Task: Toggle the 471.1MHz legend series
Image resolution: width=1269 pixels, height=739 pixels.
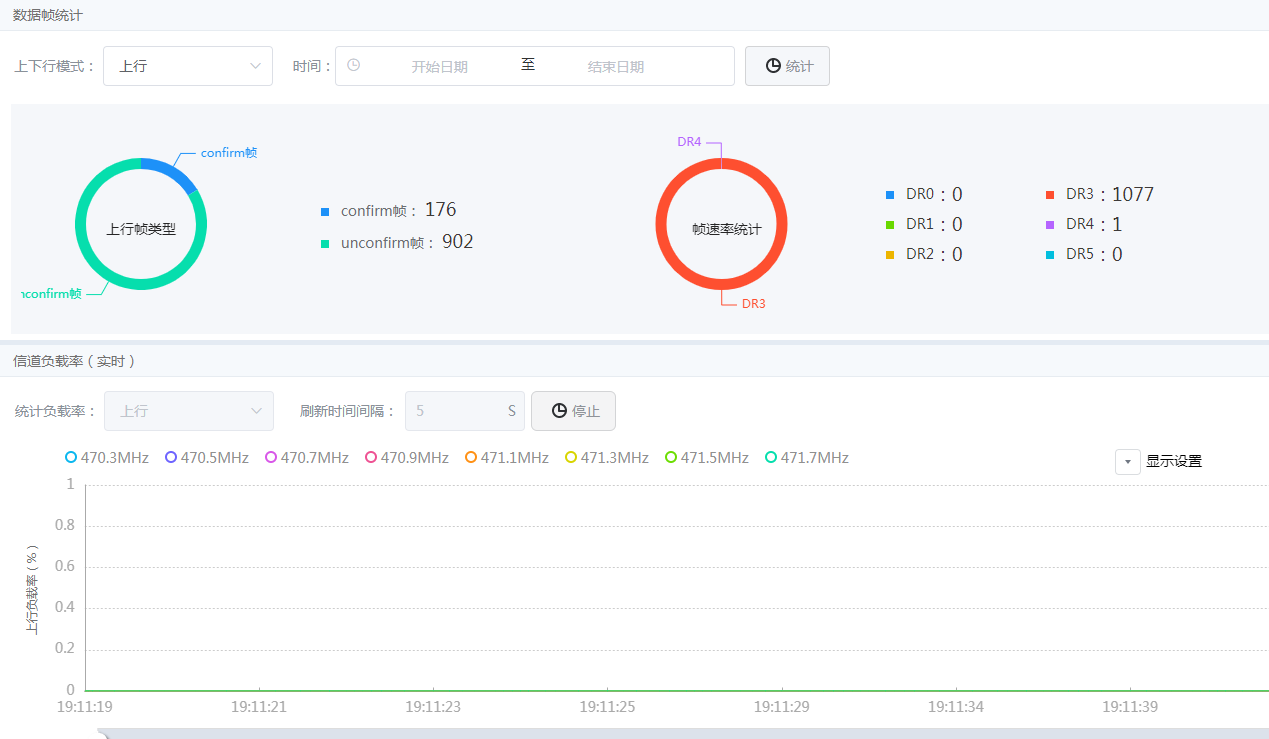Action: coord(506,458)
